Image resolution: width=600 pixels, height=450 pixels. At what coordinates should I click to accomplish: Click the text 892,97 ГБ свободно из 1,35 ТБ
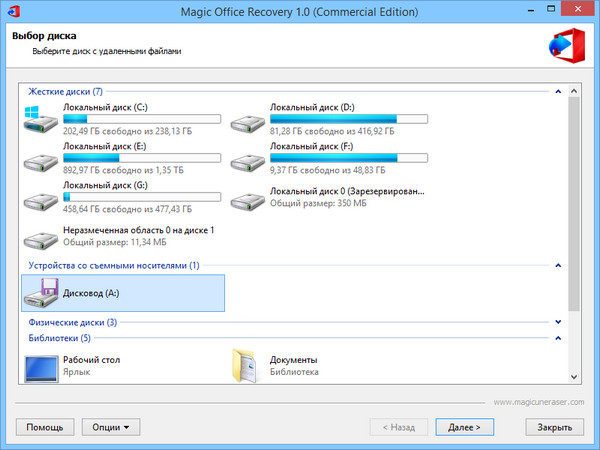[x=123, y=170]
